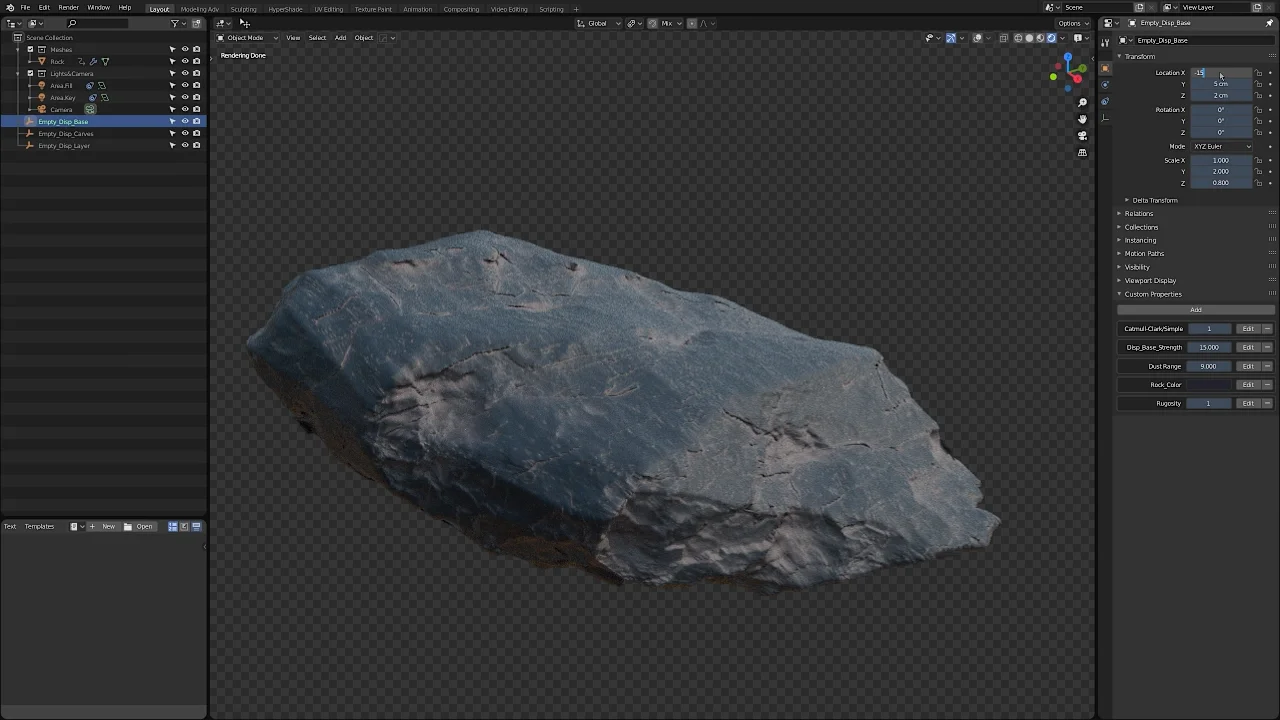This screenshot has height=720, width=1280.
Task: Adjust the Scale Y value slider
Action: 1220,171
